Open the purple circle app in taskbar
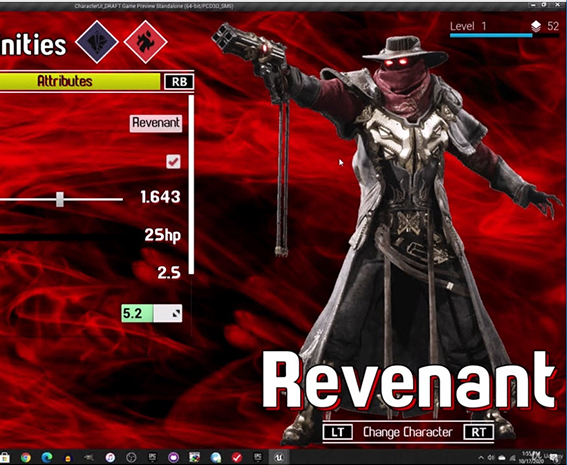The width and height of the screenshot is (567, 465). pyautogui.click(x=173, y=457)
